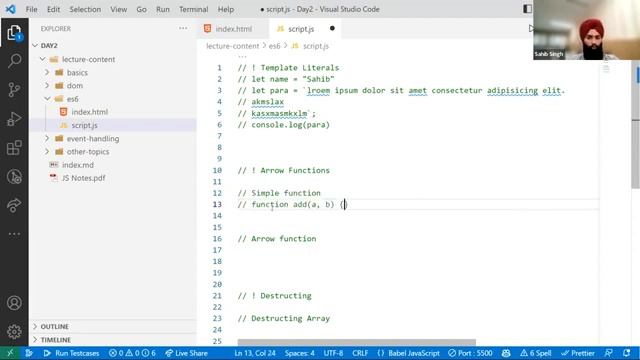640x360 pixels.
Task: Close script.js tab via unsaved dot
Action: point(332,28)
